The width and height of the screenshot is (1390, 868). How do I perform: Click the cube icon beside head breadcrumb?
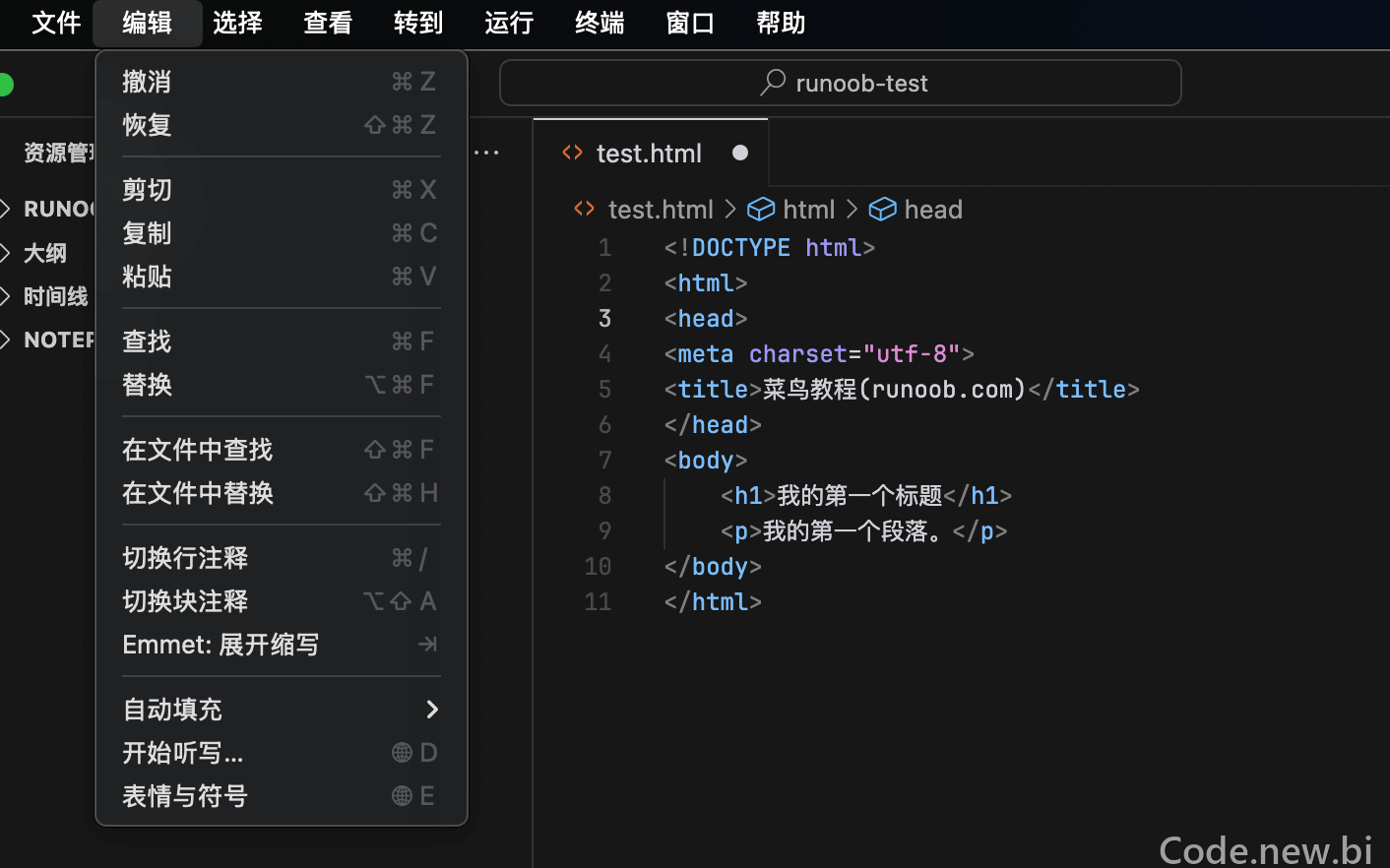point(882,209)
